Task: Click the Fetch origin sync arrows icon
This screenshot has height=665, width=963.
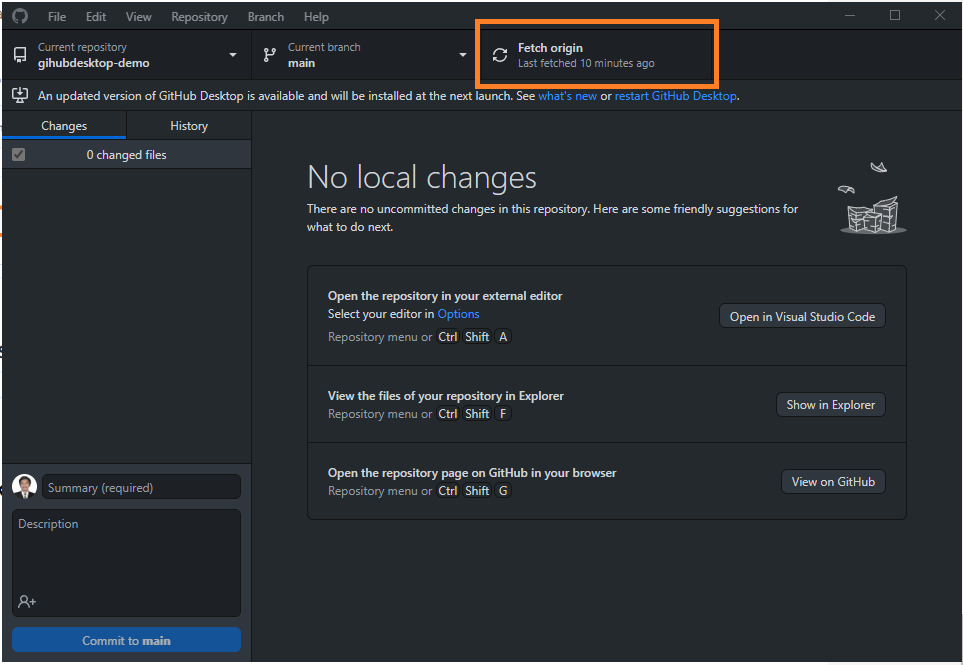Action: point(500,55)
